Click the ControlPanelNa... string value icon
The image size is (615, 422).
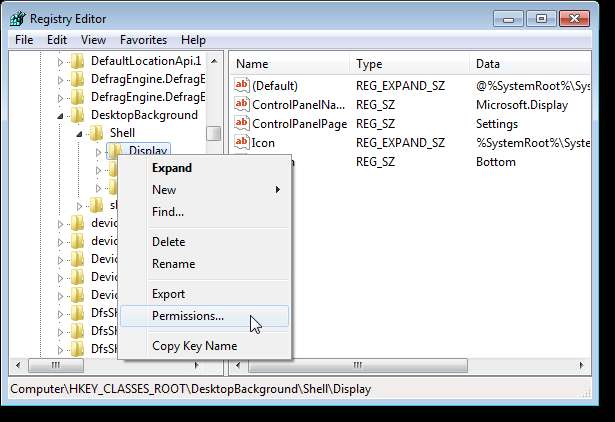pyautogui.click(x=242, y=104)
